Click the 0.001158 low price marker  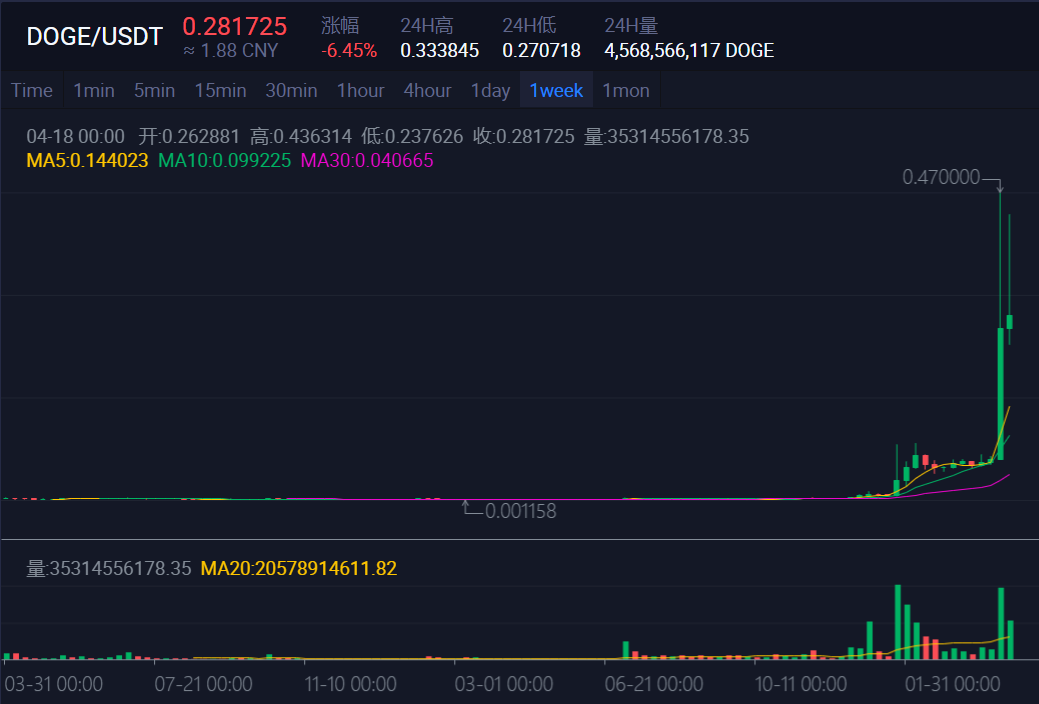pos(520,511)
